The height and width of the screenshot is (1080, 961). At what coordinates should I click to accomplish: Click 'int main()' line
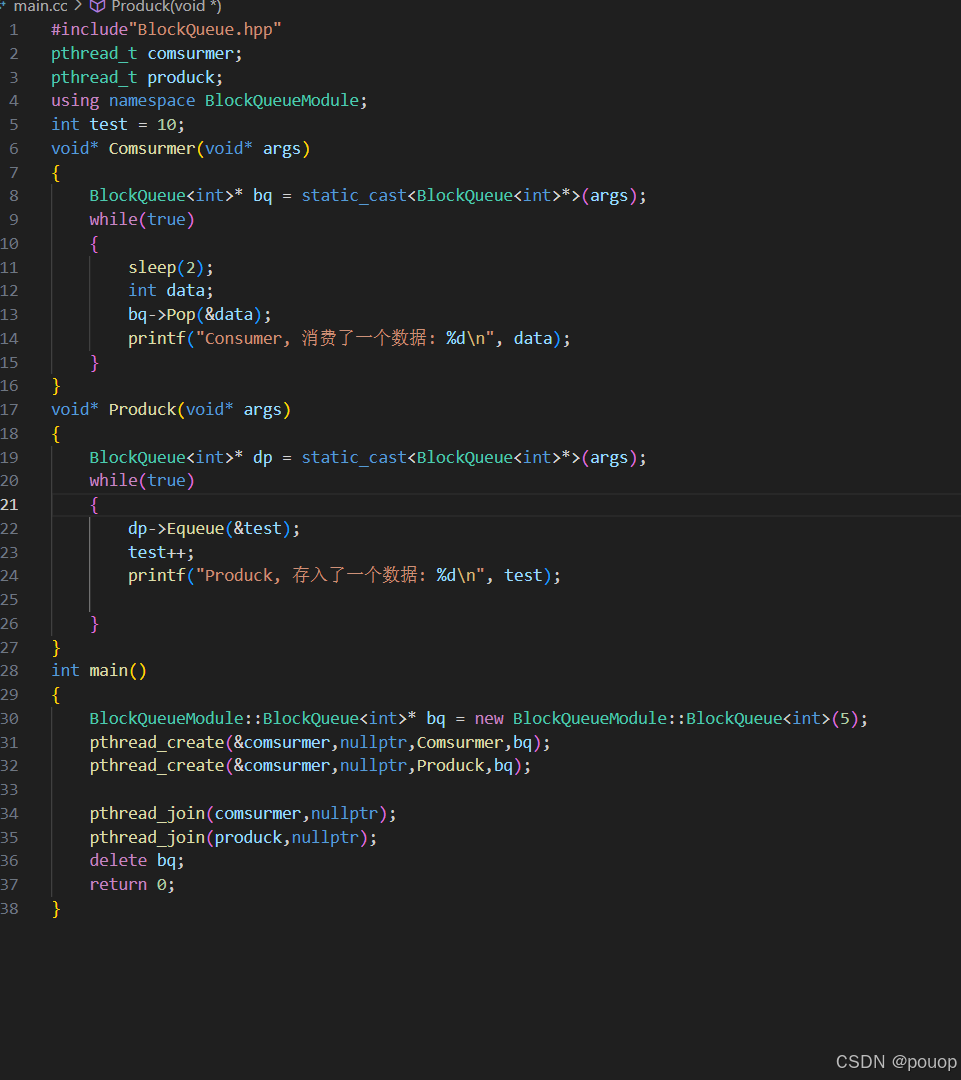click(x=99, y=671)
